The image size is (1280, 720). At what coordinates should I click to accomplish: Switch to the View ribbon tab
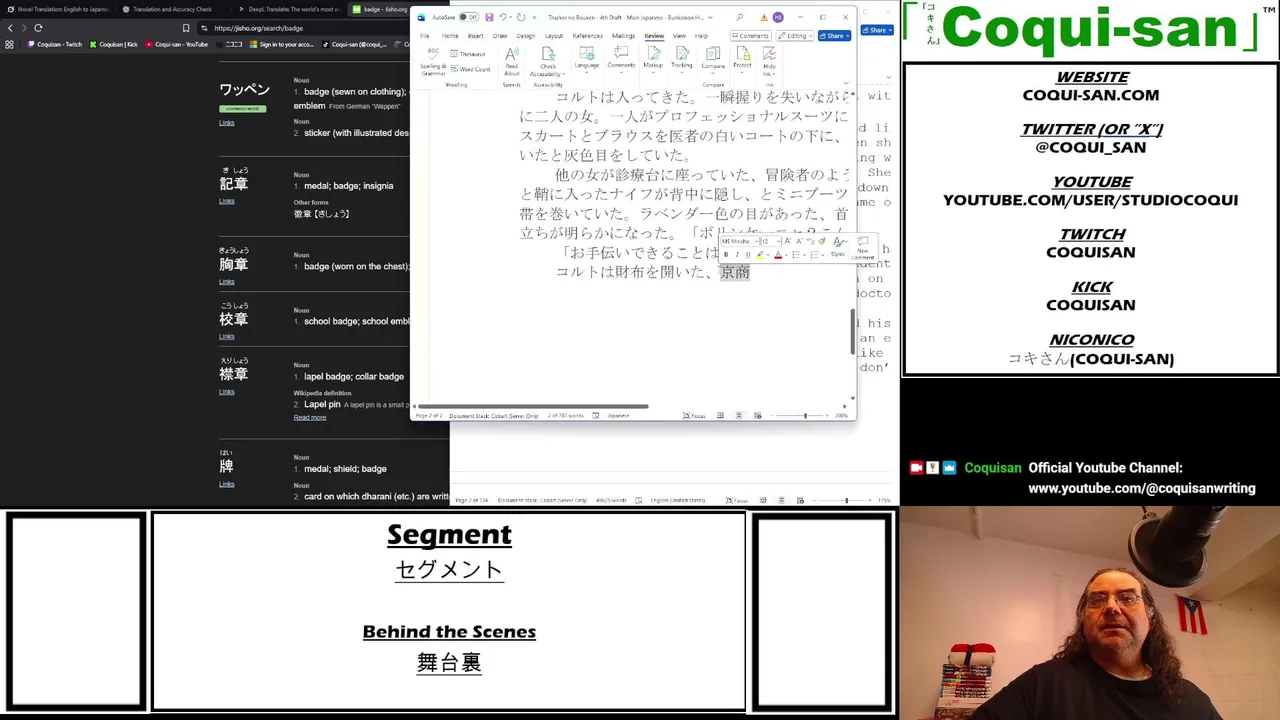click(679, 36)
